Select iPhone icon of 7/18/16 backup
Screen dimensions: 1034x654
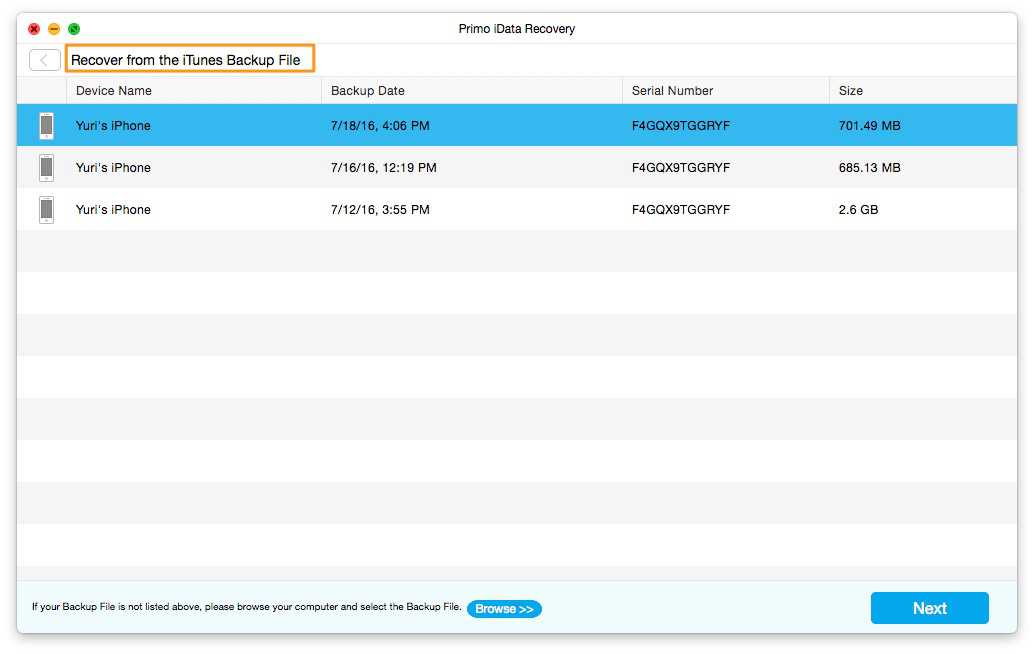46,125
